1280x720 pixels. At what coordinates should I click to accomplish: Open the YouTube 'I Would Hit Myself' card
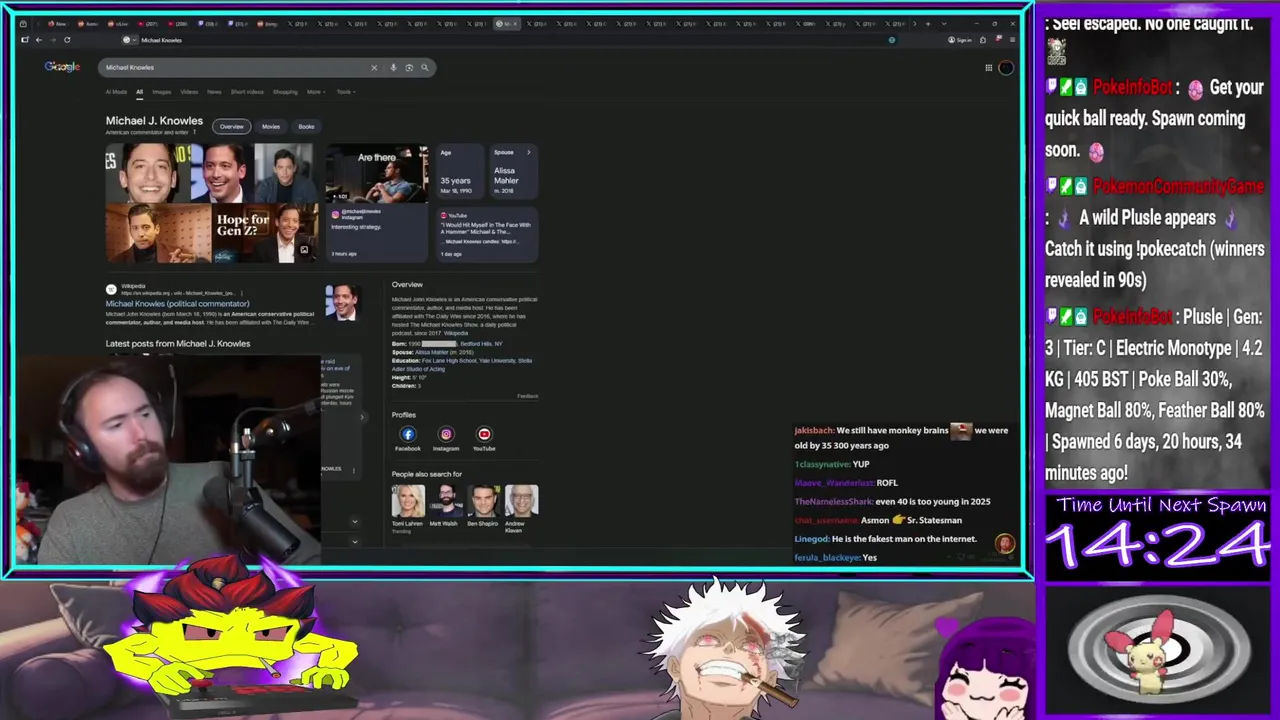[487, 233]
